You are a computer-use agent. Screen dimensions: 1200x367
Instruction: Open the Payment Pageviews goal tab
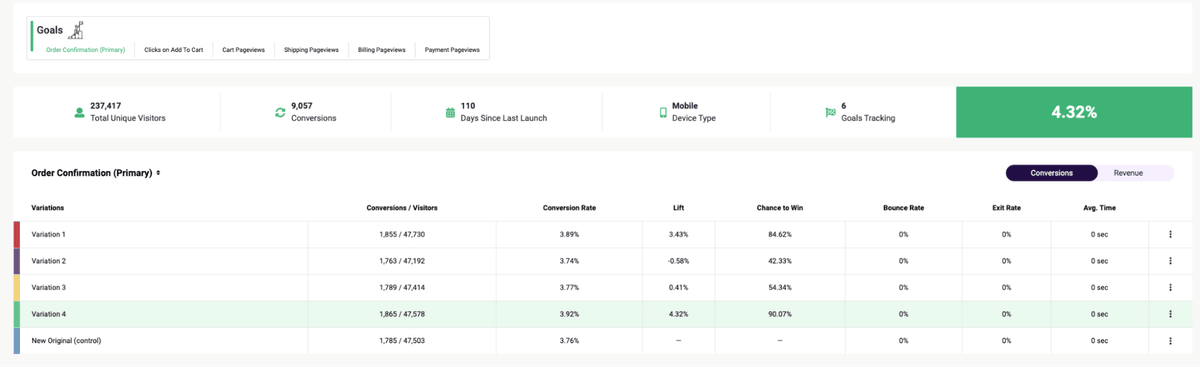tap(452, 49)
